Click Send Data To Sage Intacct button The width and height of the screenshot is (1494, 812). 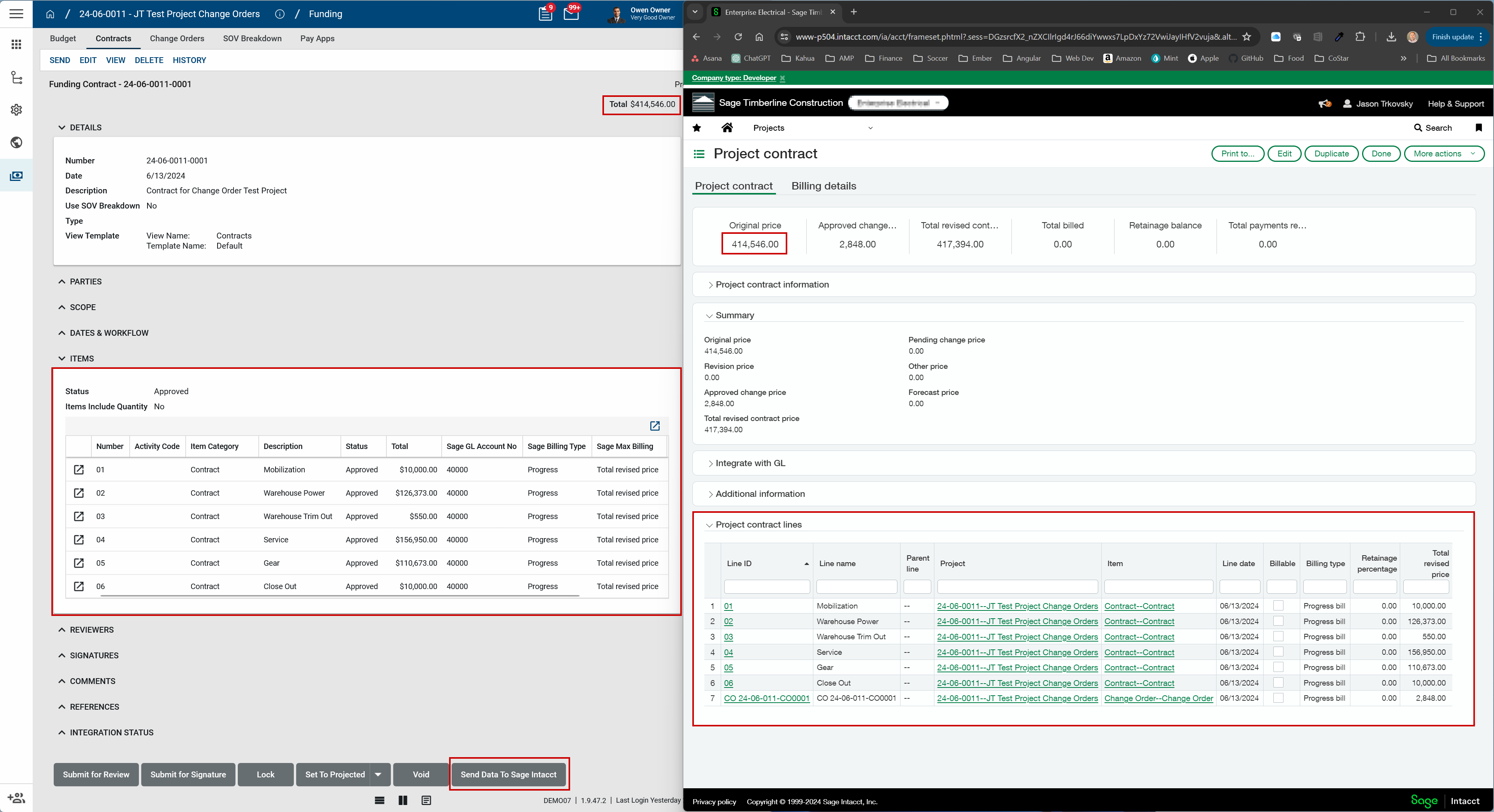(508, 774)
